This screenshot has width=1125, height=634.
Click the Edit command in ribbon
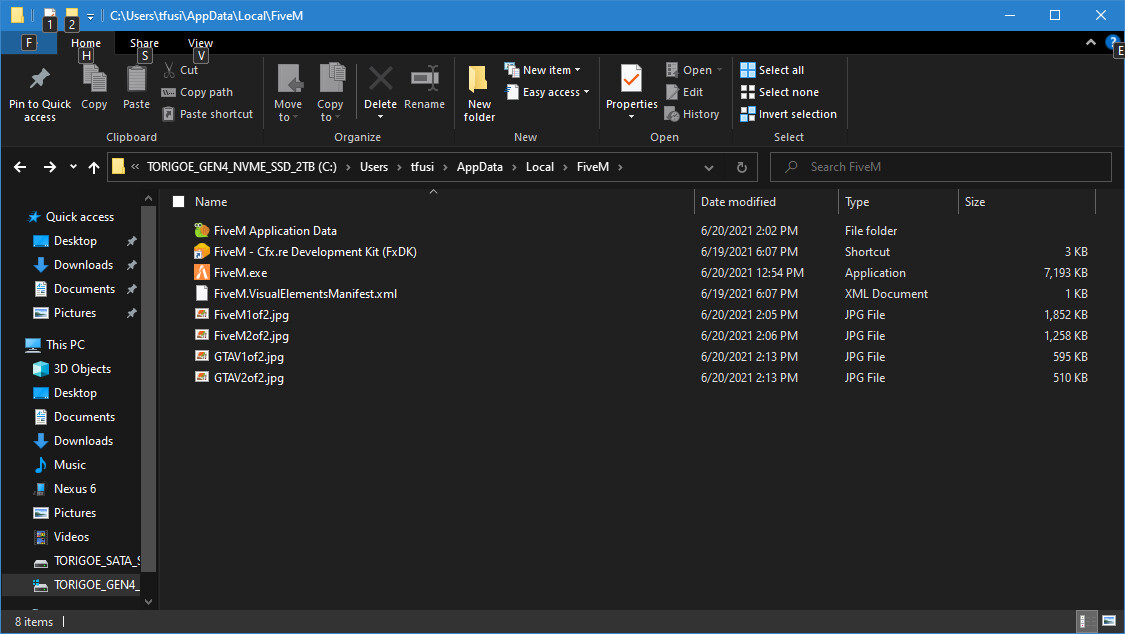pyautogui.click(x=684, y=92)
